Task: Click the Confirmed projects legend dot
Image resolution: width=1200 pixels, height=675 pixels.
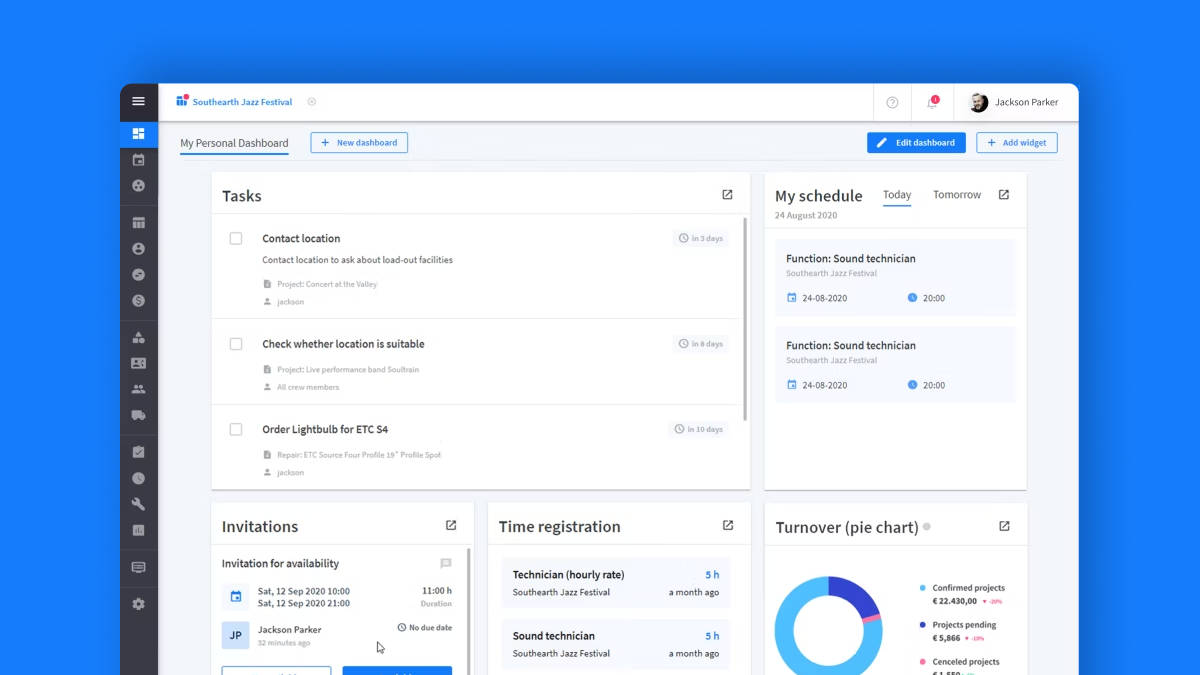Action: [x=922, y=588]
